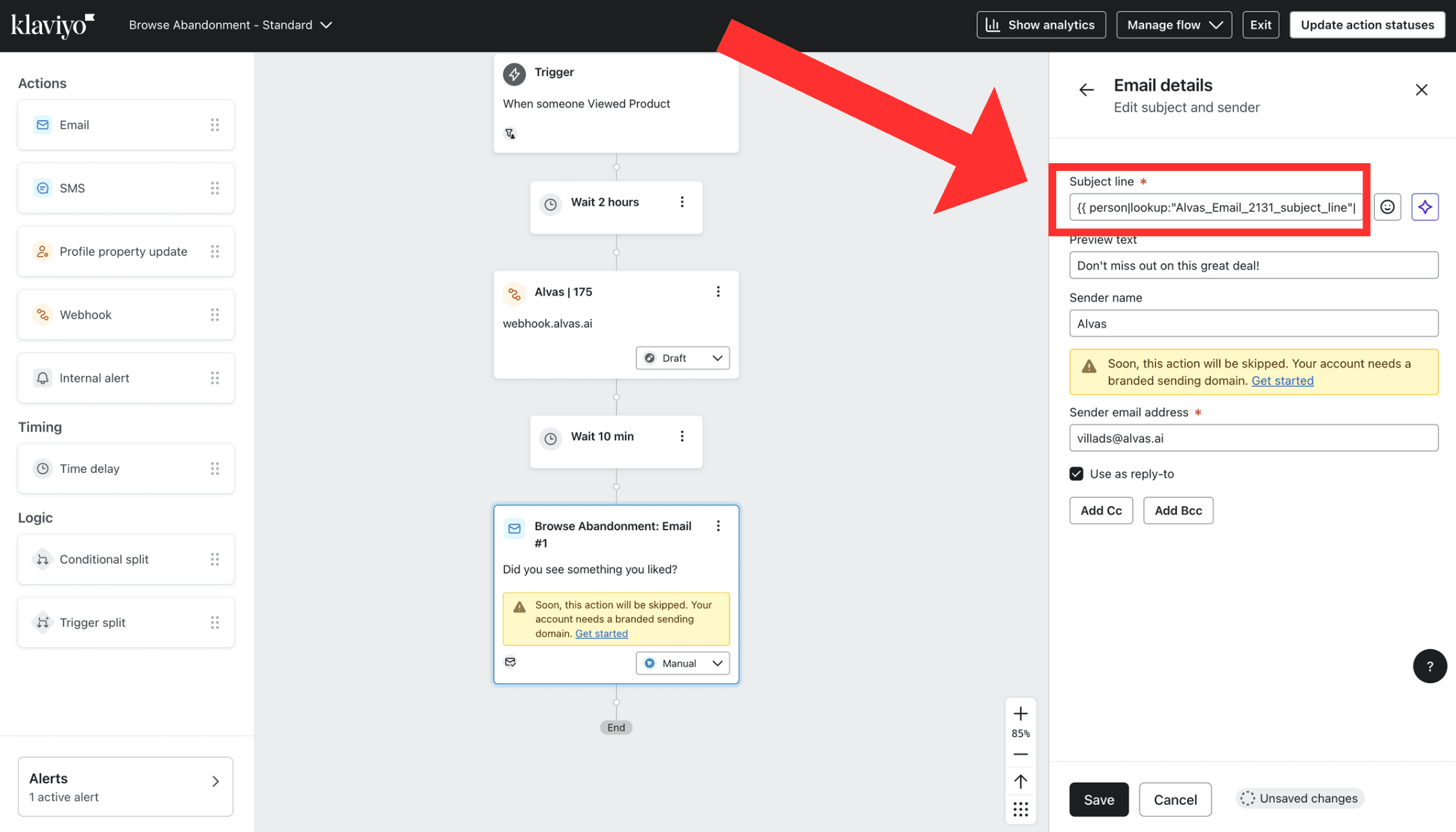Click the Time delay clock icon
The height and width of the screenshot is (832, 1456).
tap(43, 468)
